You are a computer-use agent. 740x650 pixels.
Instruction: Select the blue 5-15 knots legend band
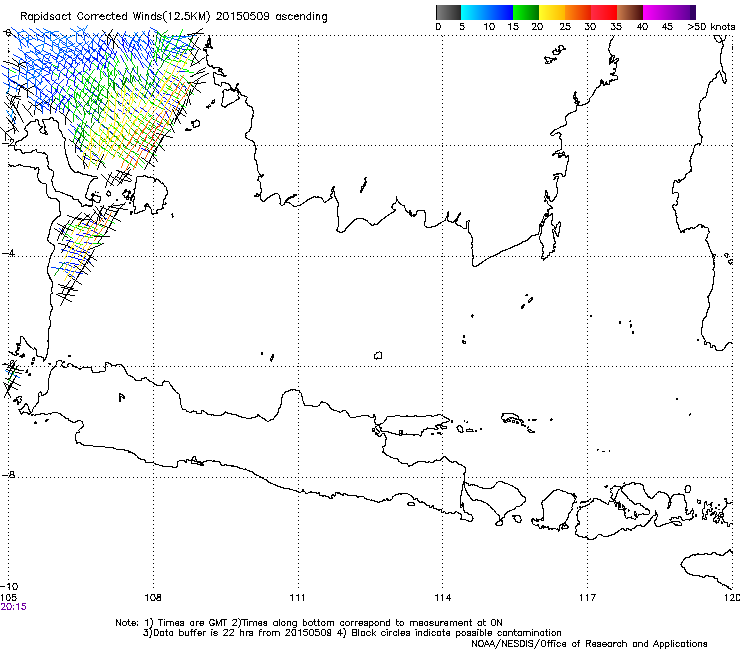(x=487, y=12)
